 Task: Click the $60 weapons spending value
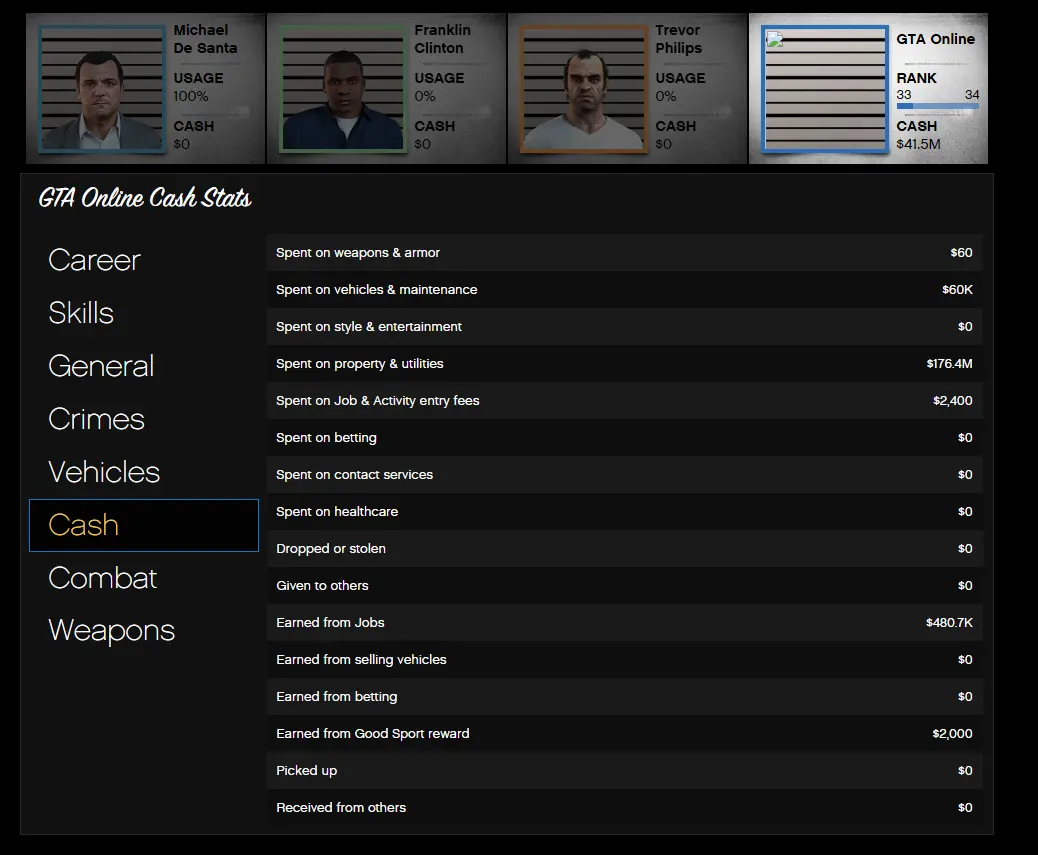pos(961,252)
